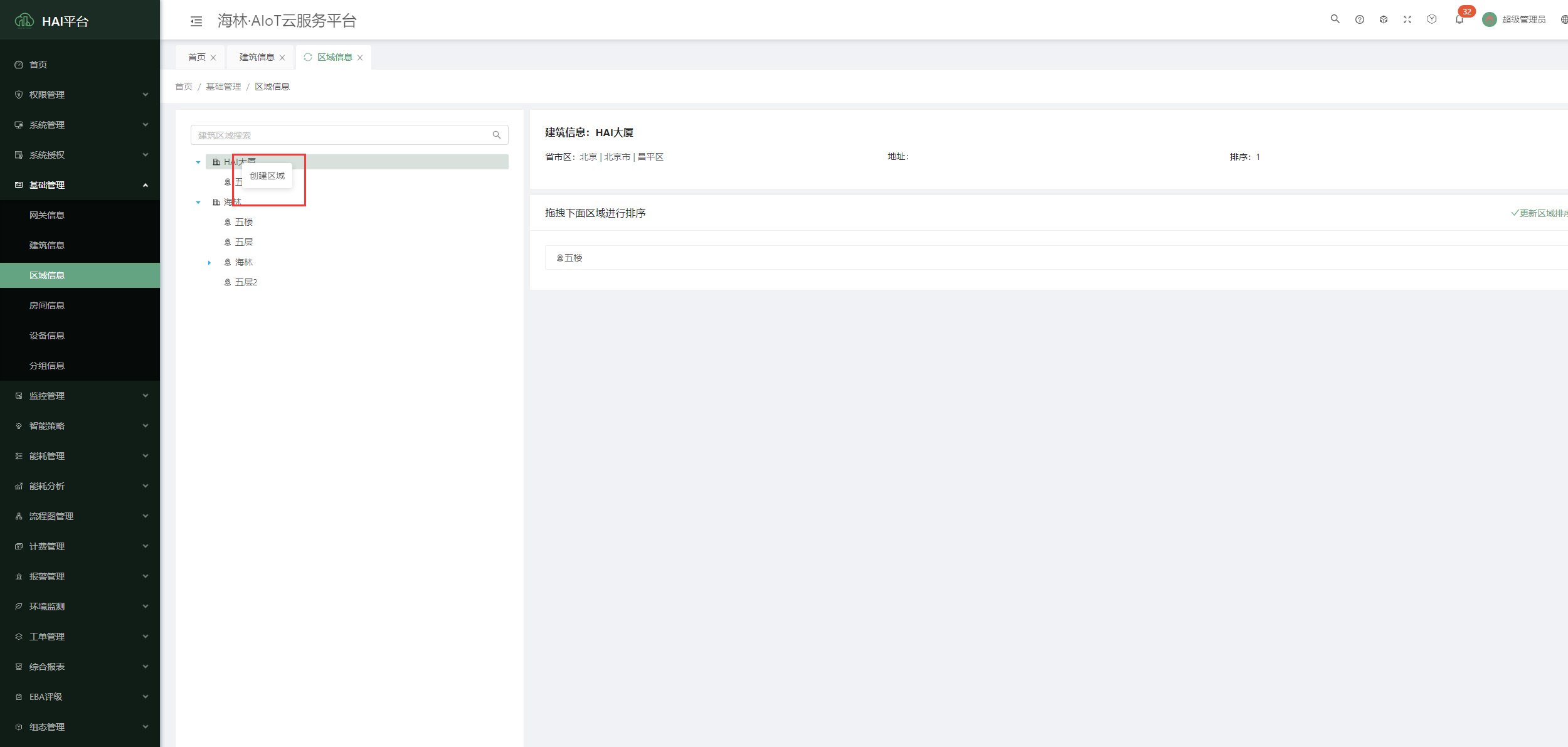The width and height of the screenshot is (1568, 747).
Task: Toggle fullscreen with the expand arrows icon
Action: click(1407, 19)
